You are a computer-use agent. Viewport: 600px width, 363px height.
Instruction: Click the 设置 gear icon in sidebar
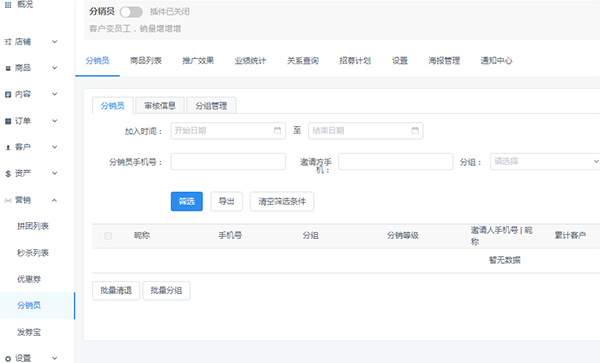pos(8,359)
